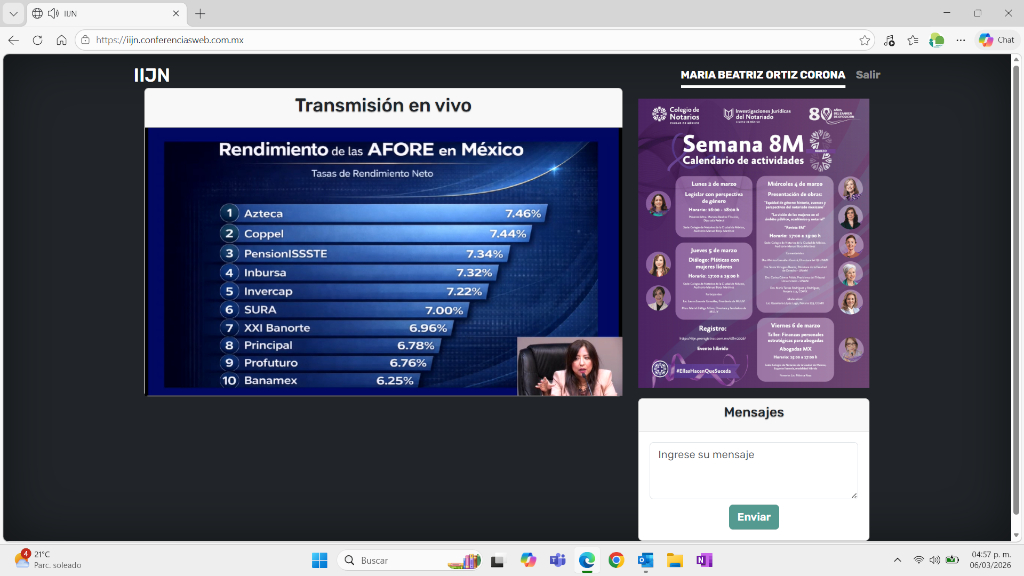Open Windows Start menu
This screenshot has height=576, width=1024.
pyautogui.click(x=319, y=560)
